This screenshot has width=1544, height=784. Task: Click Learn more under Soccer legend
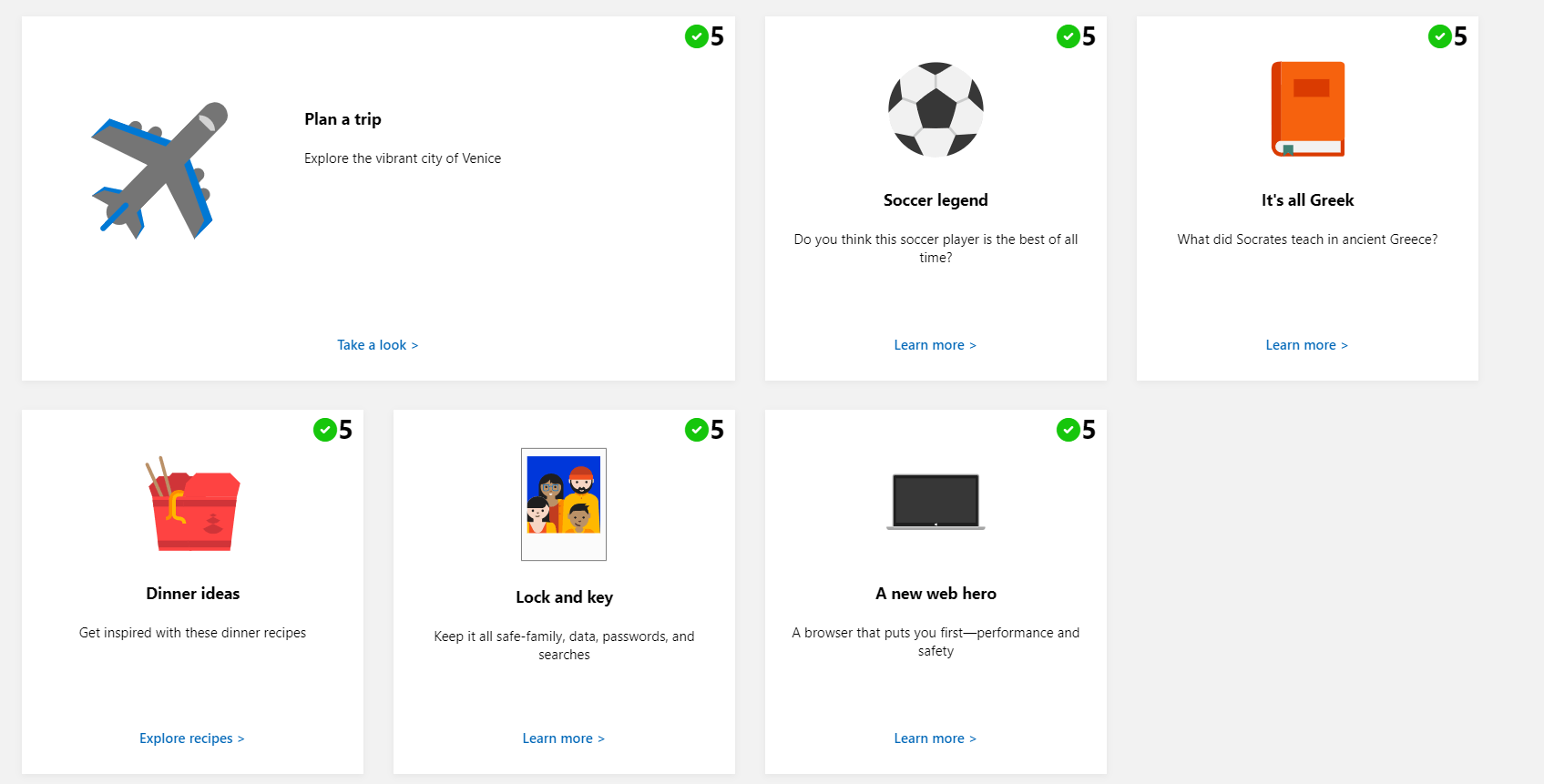(x=935, y=344)
